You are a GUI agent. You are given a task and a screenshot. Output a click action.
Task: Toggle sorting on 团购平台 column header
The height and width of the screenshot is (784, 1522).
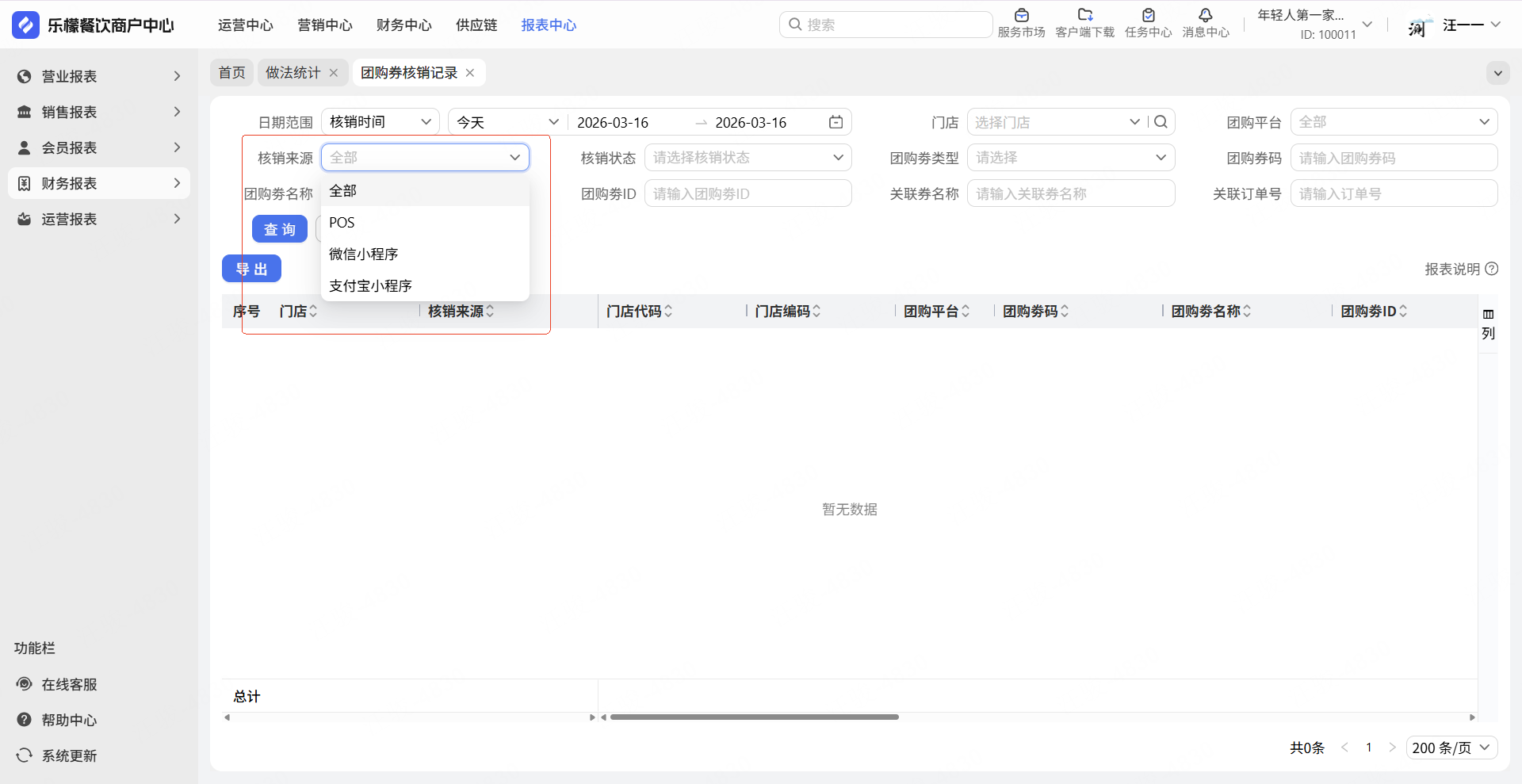pyautogui.click(x=966, y=312)
